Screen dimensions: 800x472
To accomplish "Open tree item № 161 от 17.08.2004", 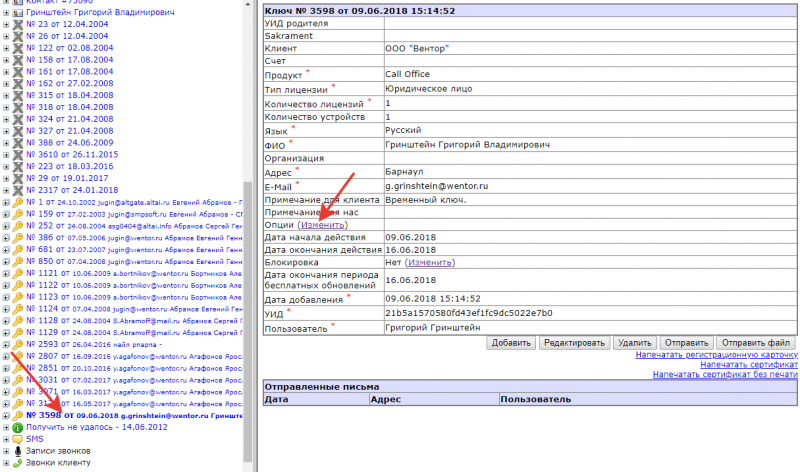I will [x=69, y=71].
